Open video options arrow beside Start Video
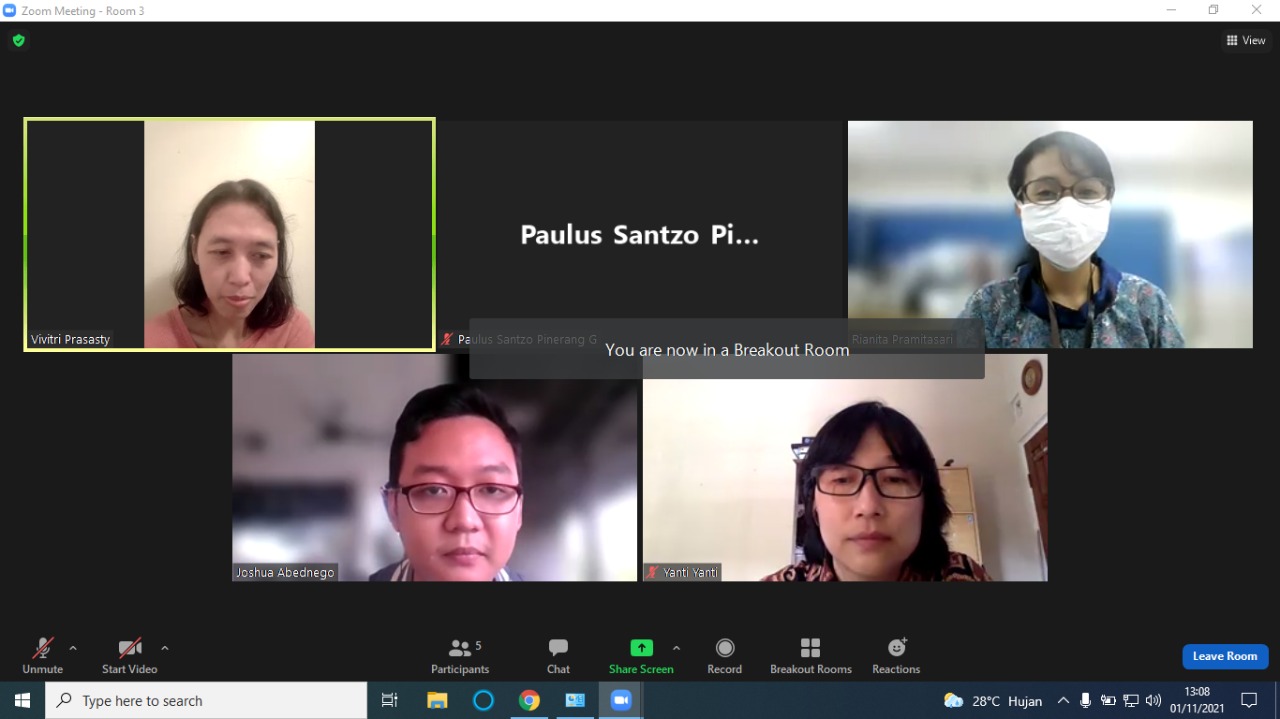Viewport: 1280px width, 719px height. 165,648
